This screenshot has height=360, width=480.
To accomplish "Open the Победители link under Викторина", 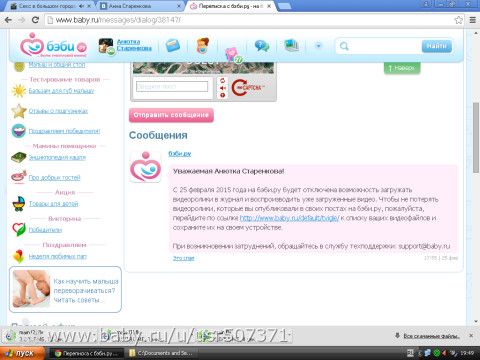I will pos(45,230).
